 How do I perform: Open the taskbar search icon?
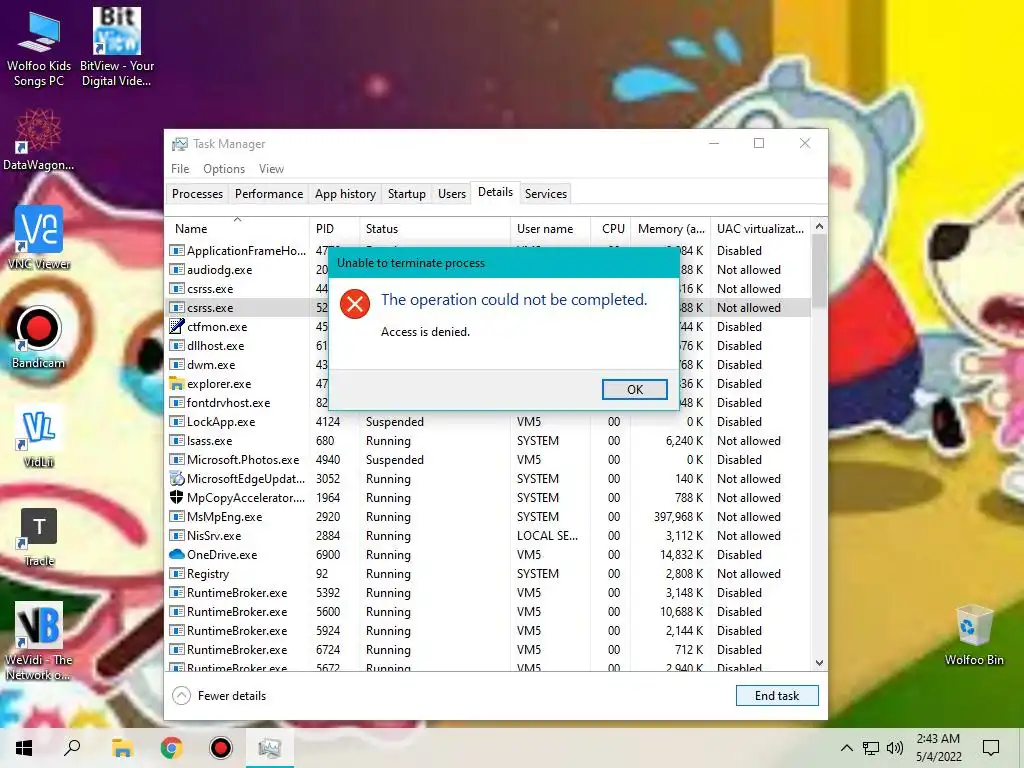tap(72, 748)
